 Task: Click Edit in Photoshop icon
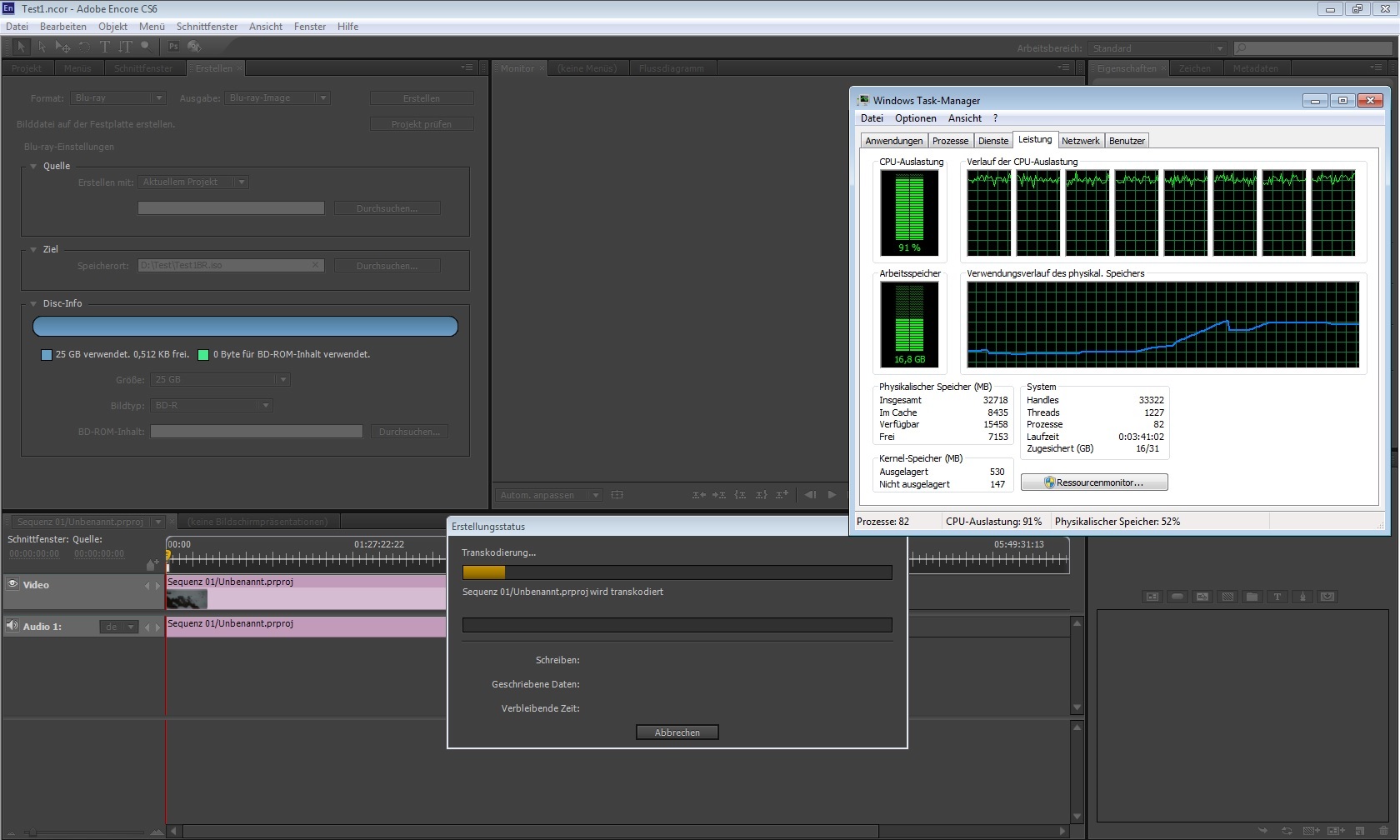tap(173, 47)
